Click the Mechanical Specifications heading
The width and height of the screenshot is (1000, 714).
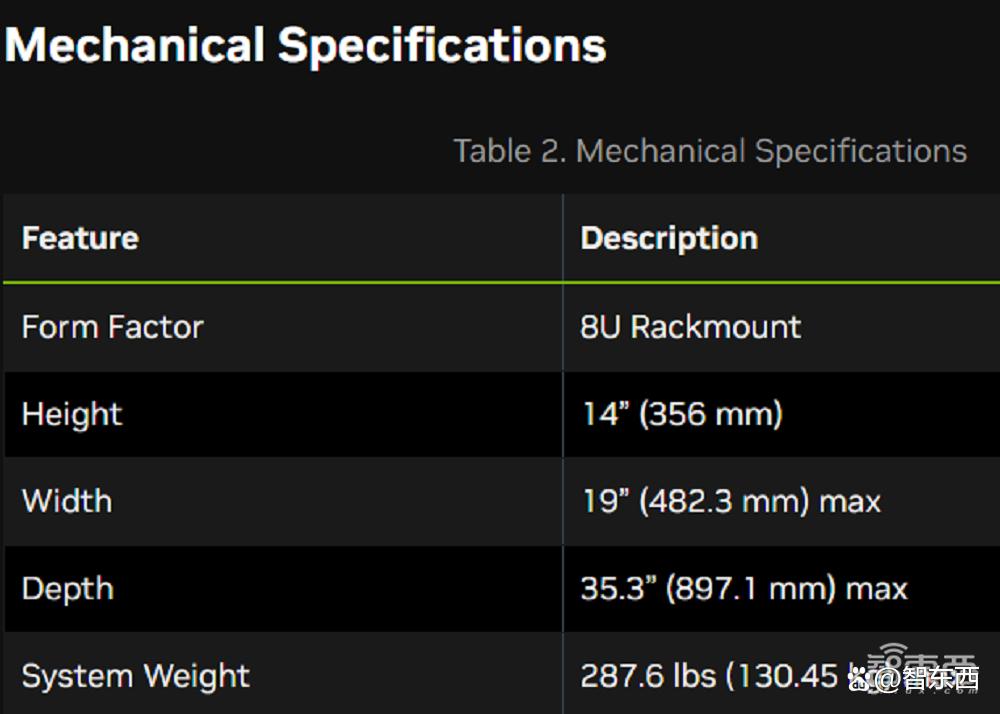305,46
